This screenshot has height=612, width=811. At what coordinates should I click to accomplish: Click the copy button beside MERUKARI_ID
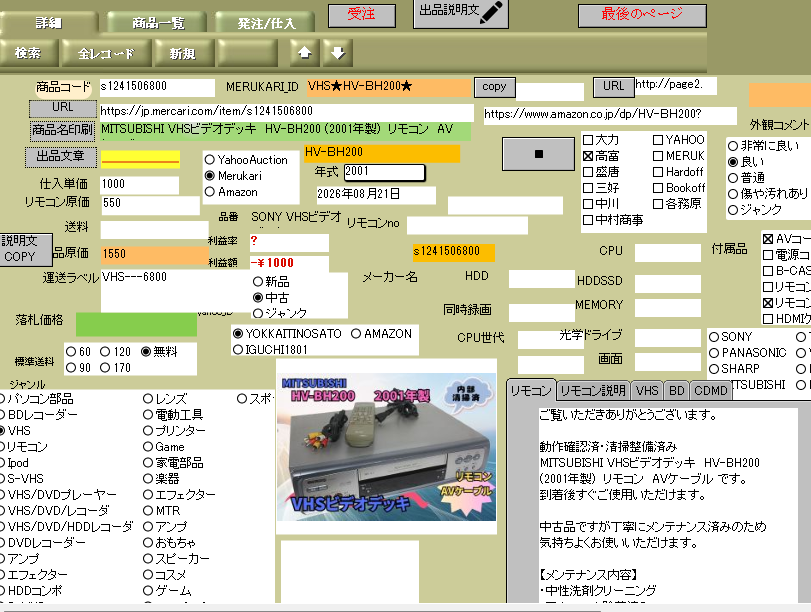tap(494, 87)
